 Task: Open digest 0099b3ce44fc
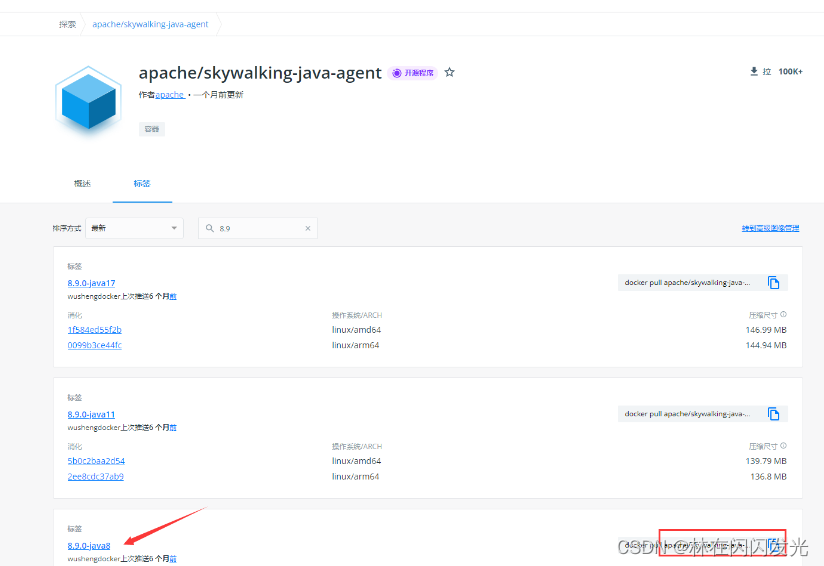click(x=95, y=345)
